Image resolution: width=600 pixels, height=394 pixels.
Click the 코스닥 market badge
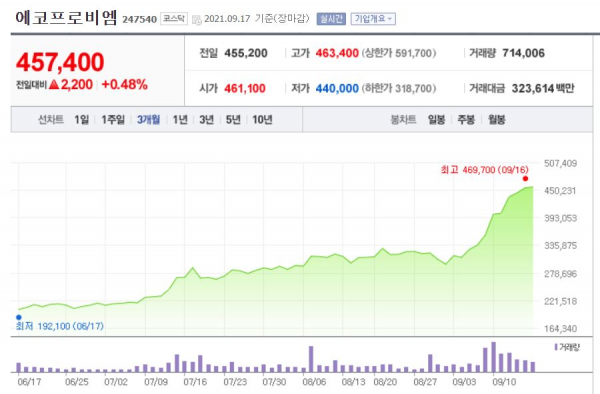[174, 19]
